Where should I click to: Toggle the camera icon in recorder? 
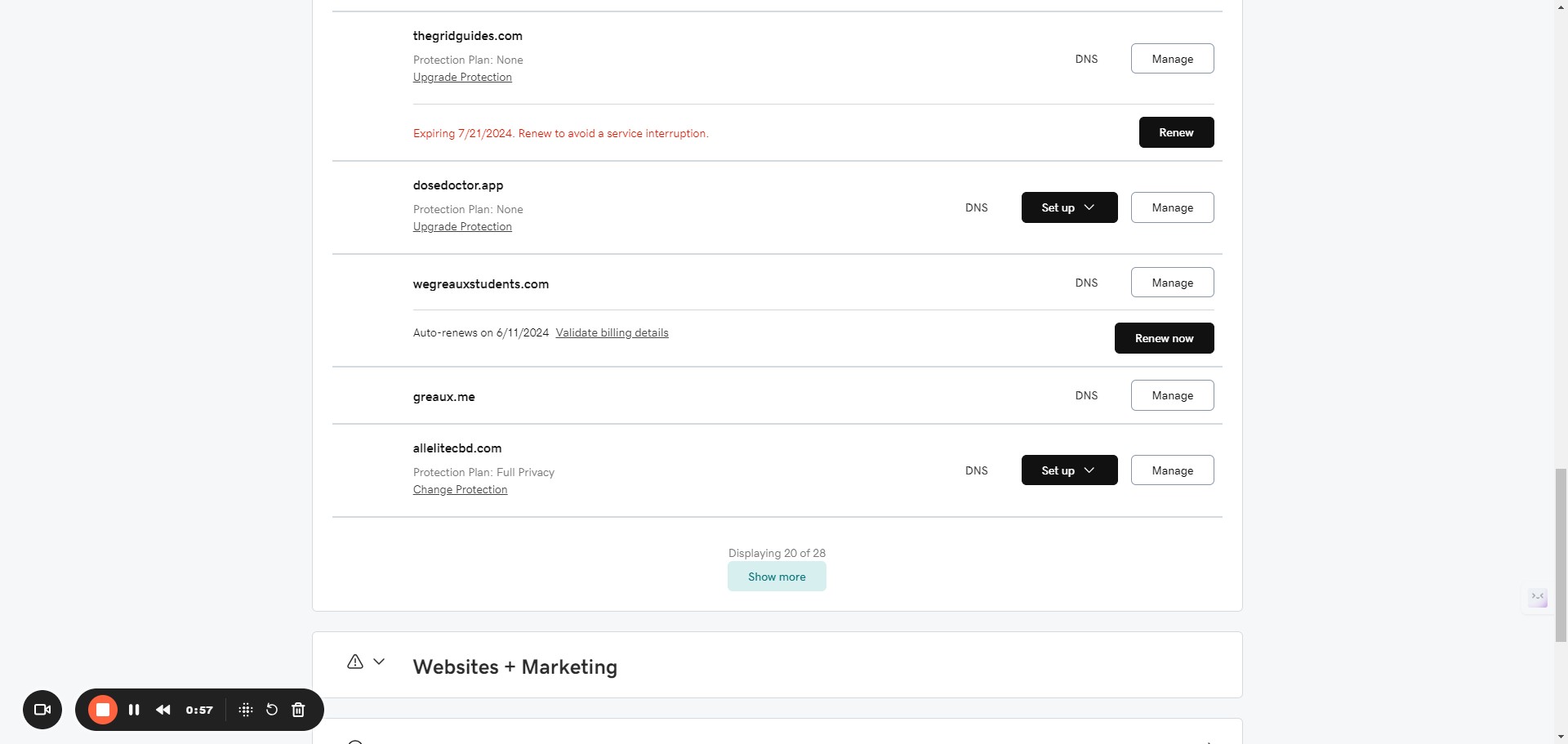point(42,710)
